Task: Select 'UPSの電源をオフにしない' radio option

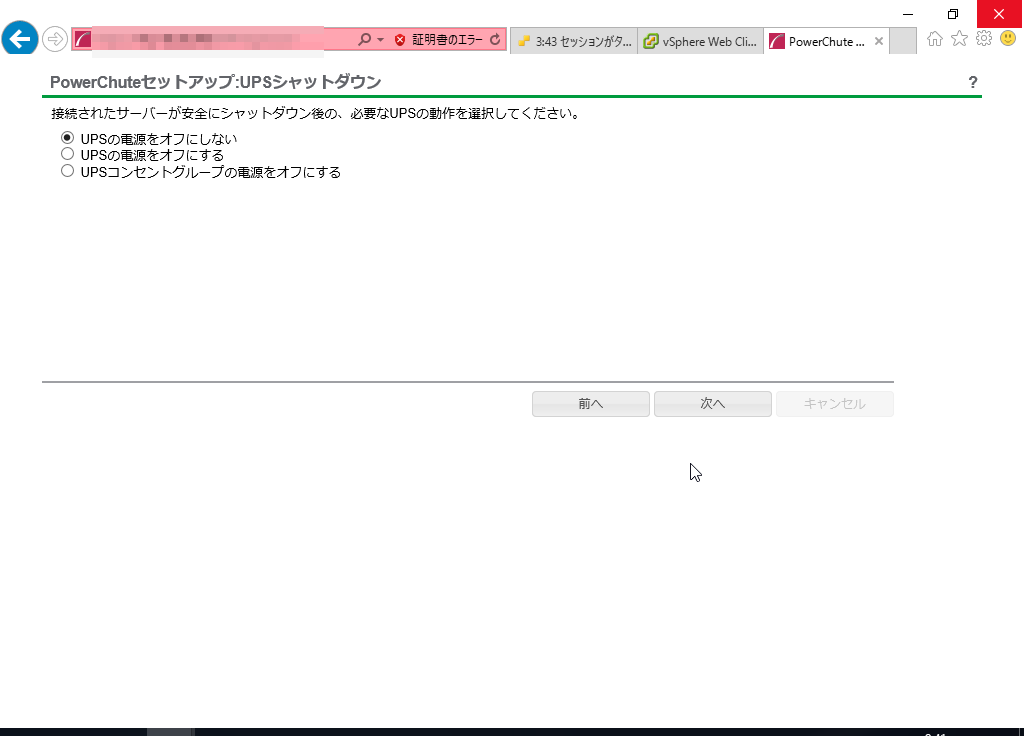Action: (x=68, y=138)
